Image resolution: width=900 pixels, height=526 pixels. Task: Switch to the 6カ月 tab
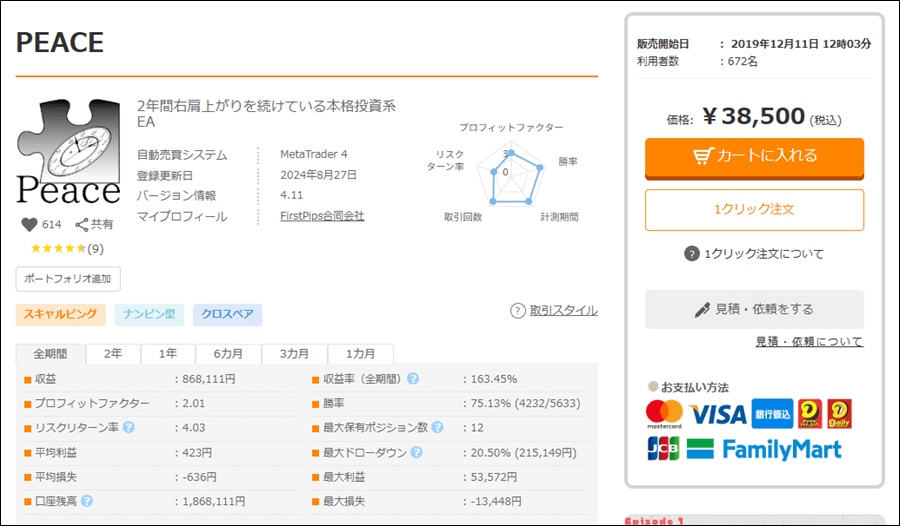(x=227, y=354)
